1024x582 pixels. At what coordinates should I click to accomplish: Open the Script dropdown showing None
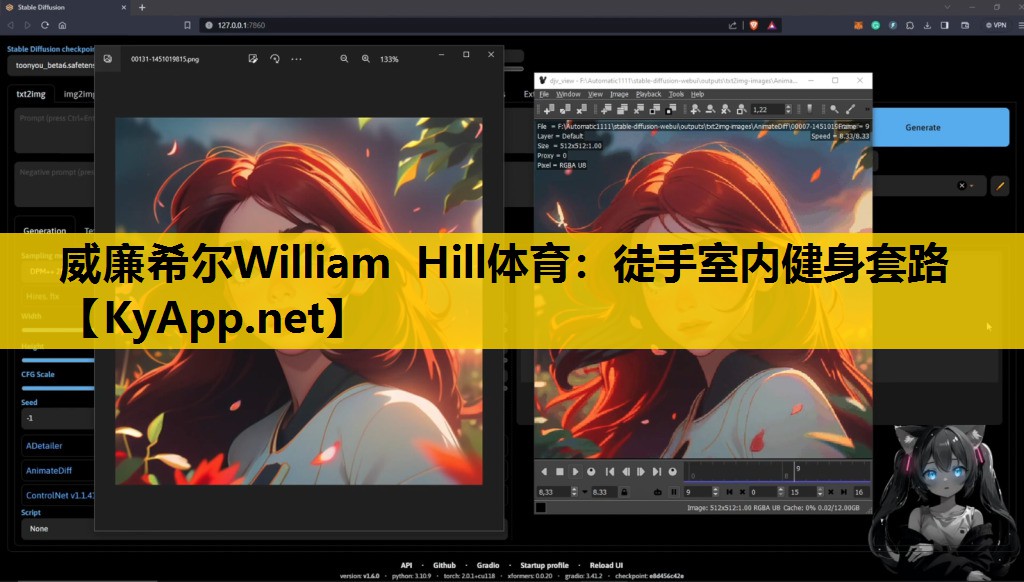click(x=59, y=528)
